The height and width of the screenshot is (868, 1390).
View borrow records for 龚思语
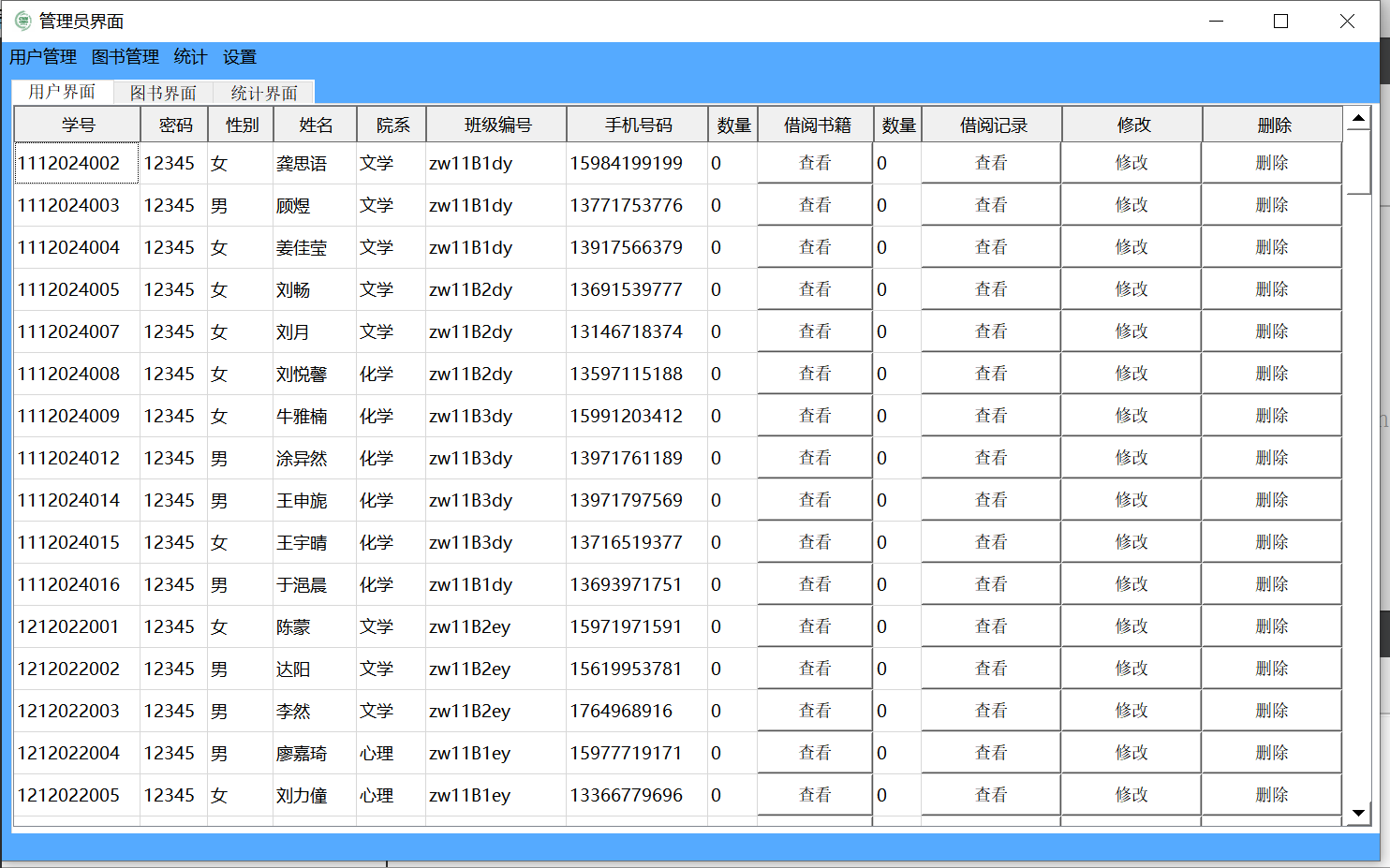coord(991,163)
